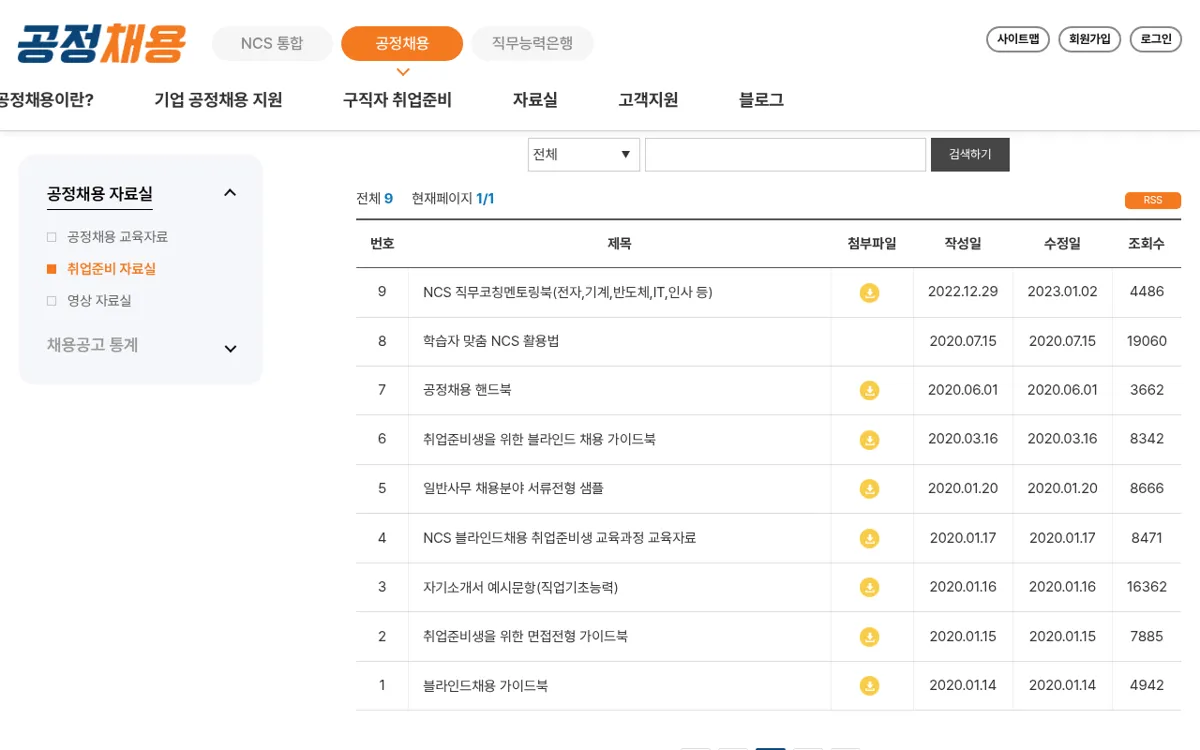Viewport: 1200px width, 750px height.
Task: Open 취업준비 자료실 in sidebar
Action: (111, 269)
